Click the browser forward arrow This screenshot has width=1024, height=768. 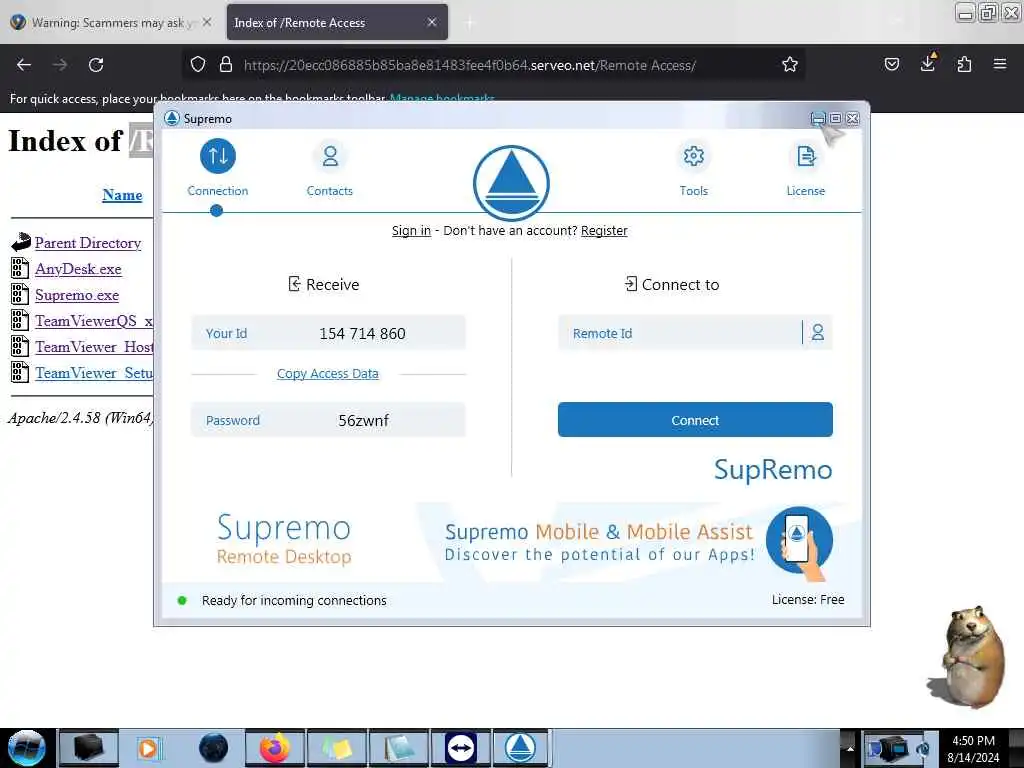[60, 65]
